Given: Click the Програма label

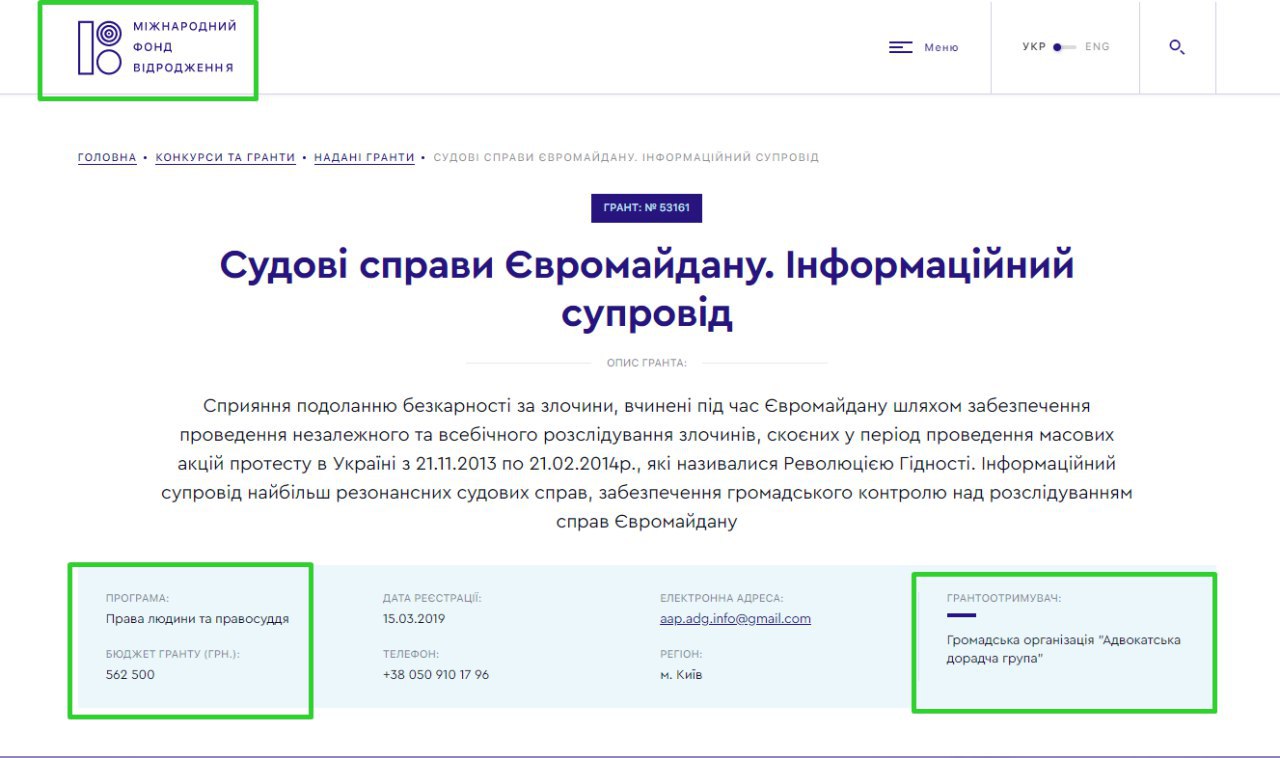Looking at the screenshot, I should click(x=138, y=598).
